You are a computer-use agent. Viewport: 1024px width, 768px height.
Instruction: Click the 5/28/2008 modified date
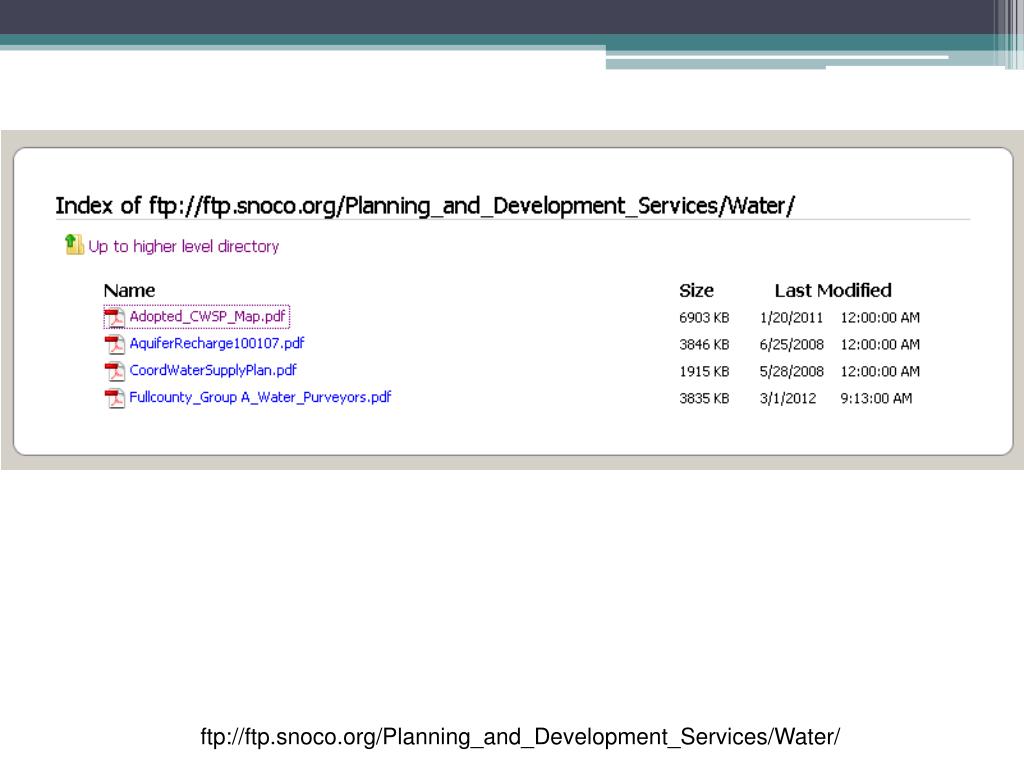point(792,372)
